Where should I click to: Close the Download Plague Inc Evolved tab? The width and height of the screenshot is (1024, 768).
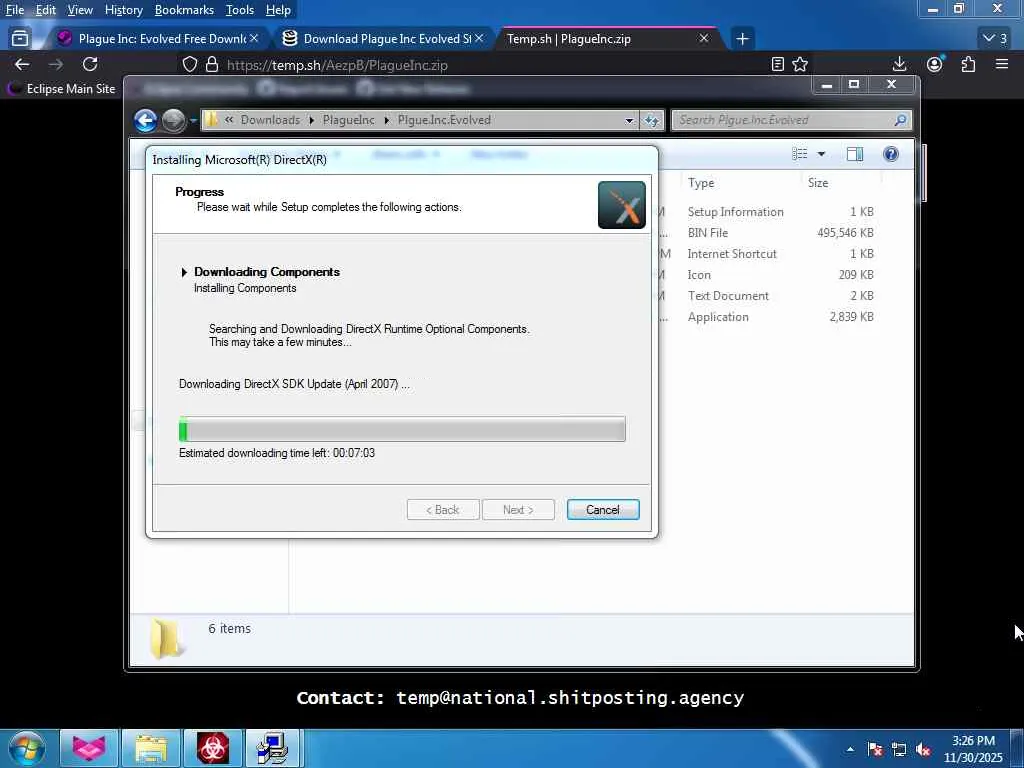click(x=479, y=39)
